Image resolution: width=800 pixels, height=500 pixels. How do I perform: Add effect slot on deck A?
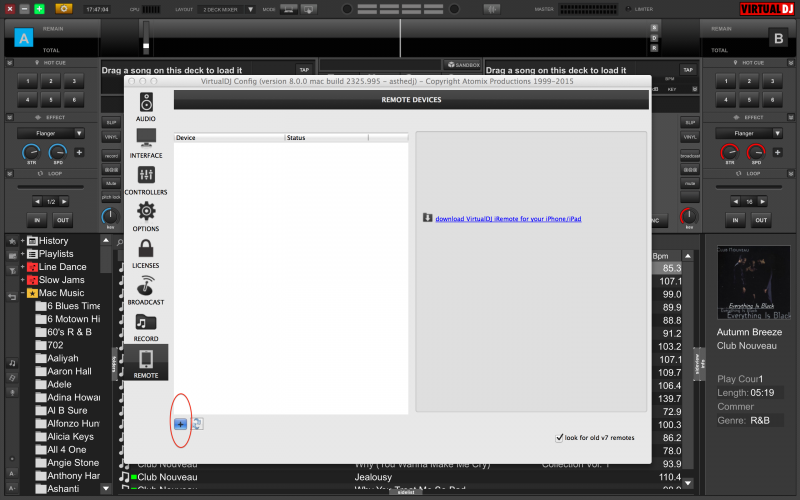click(x=79, y=152)
